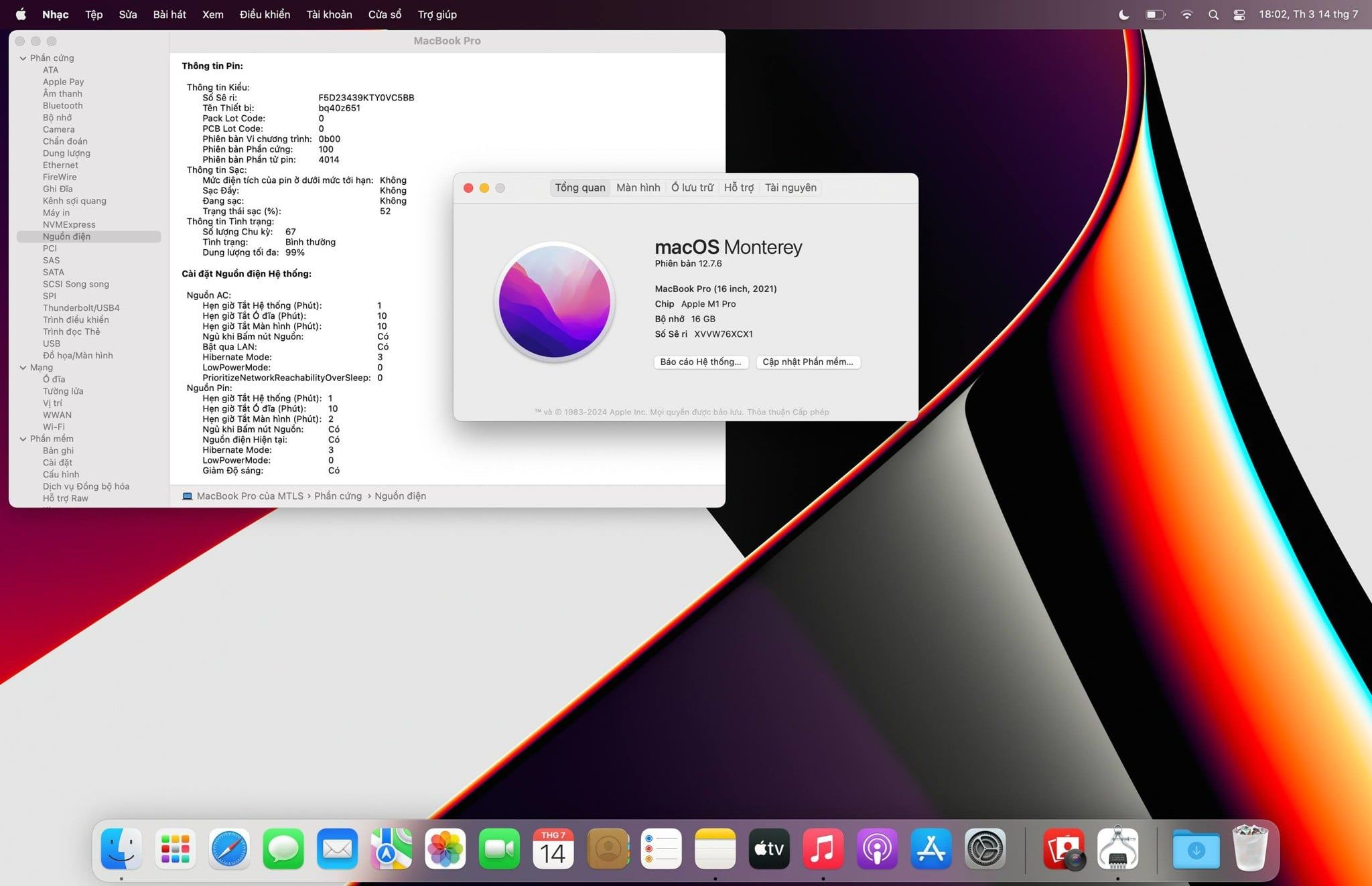Open Reminders app in dock
Image resolution: width=1372 pixels, height=886 pixels.
tap(661, 848)
